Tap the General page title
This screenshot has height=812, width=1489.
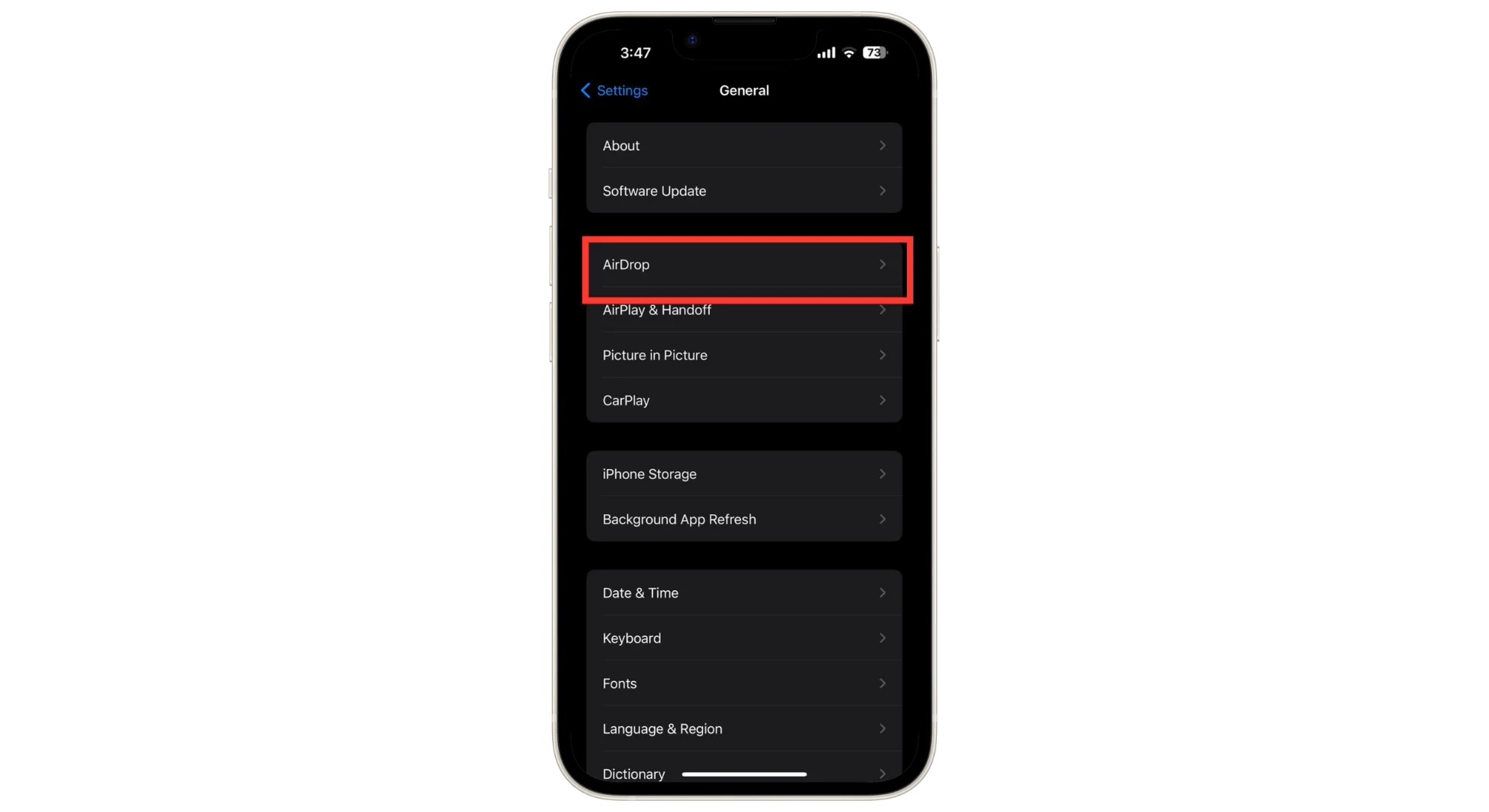pyautogui.click(x=744, y=90)
